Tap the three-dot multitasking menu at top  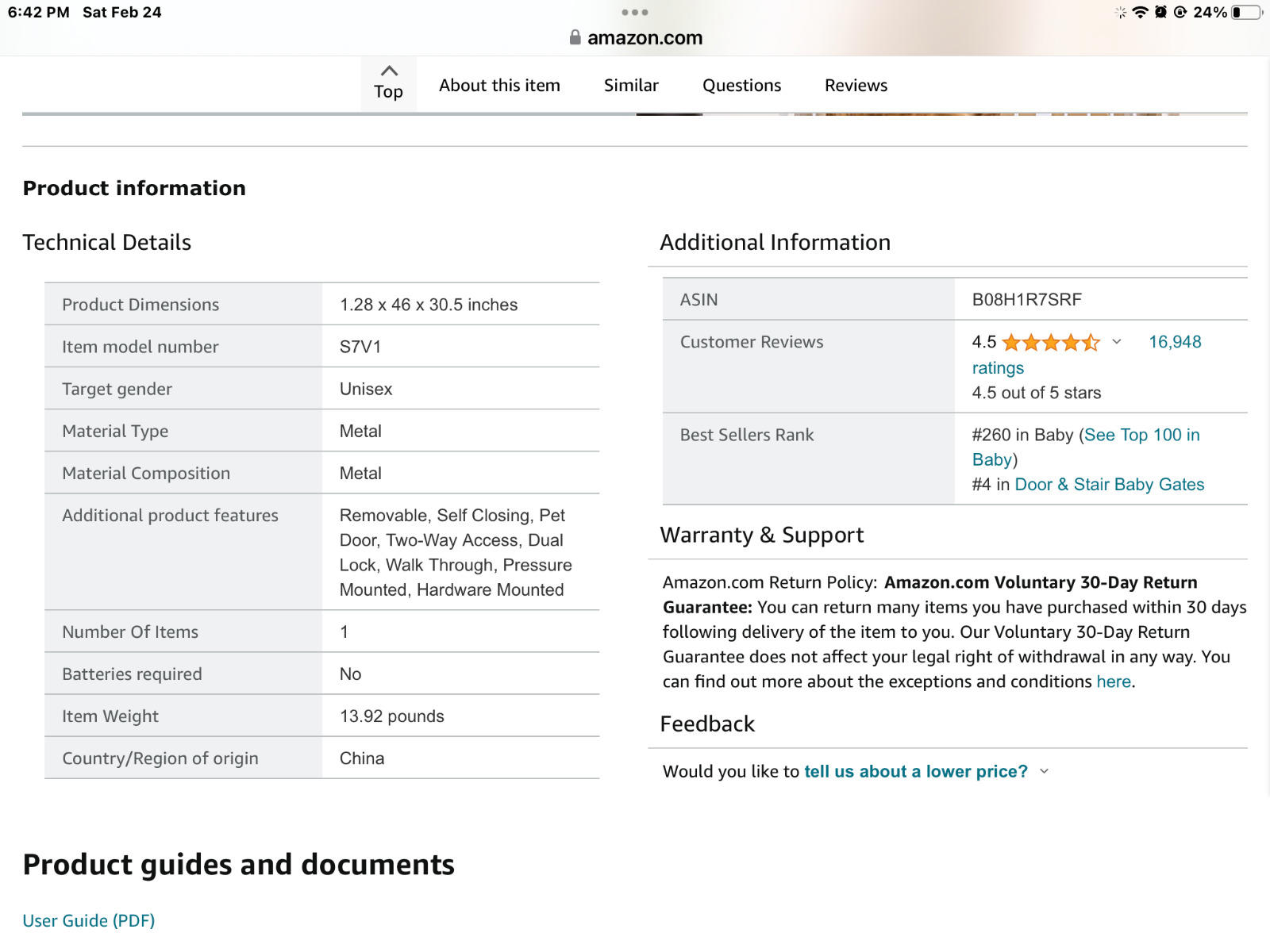(x=635, y=12)
